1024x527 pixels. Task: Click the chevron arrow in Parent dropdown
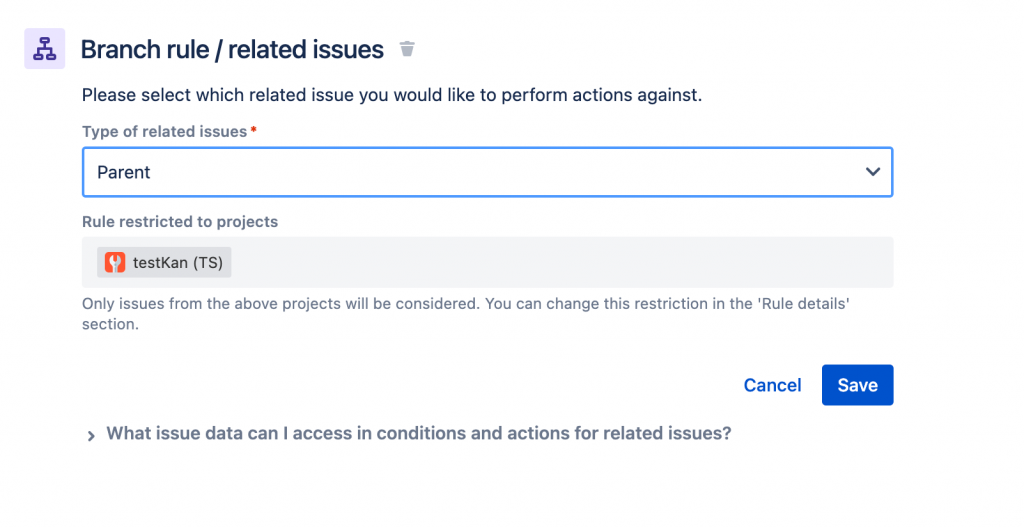tap(873, 172)
